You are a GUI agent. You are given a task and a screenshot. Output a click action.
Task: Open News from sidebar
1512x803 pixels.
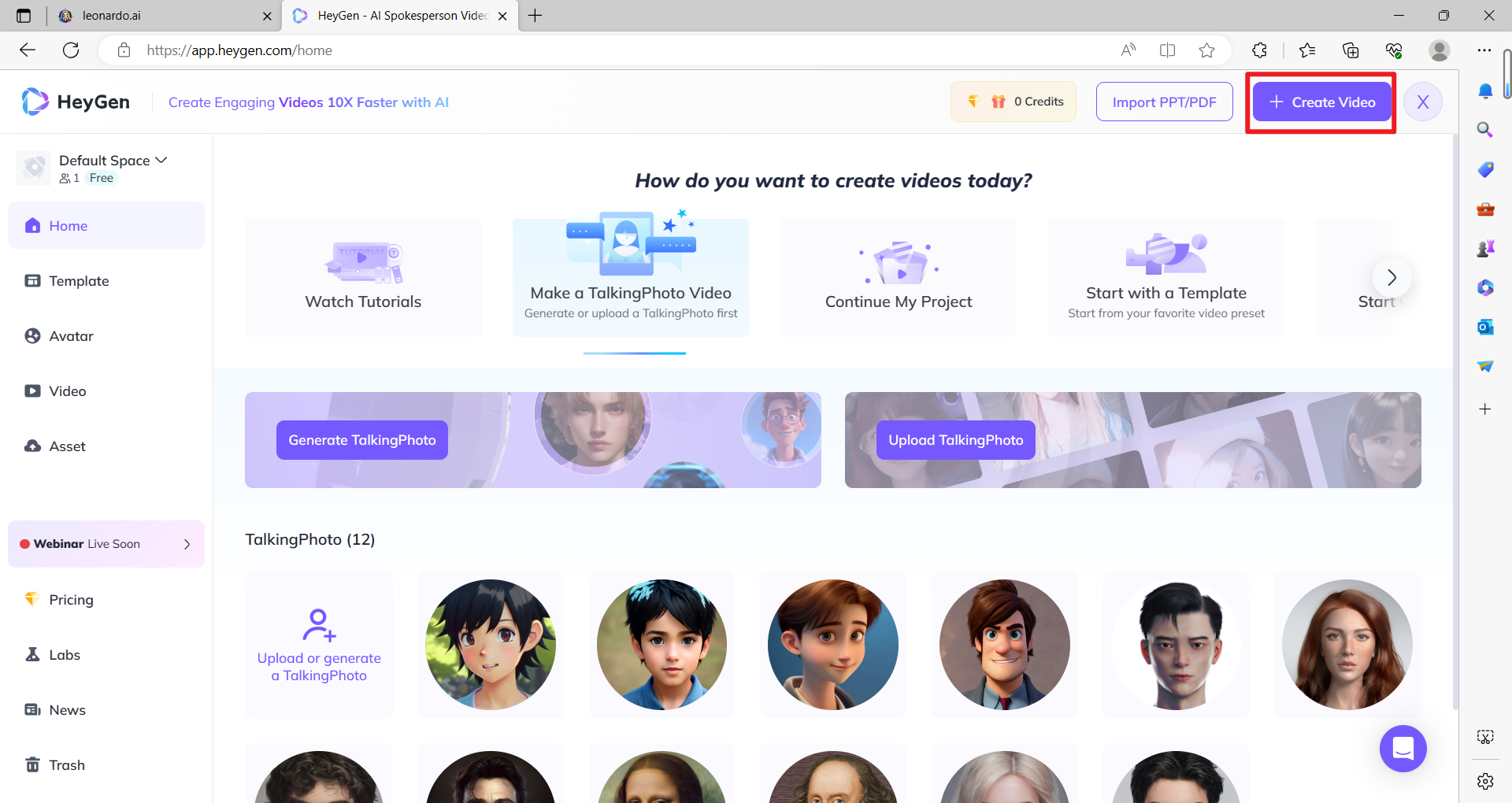(x=106, y=710)
